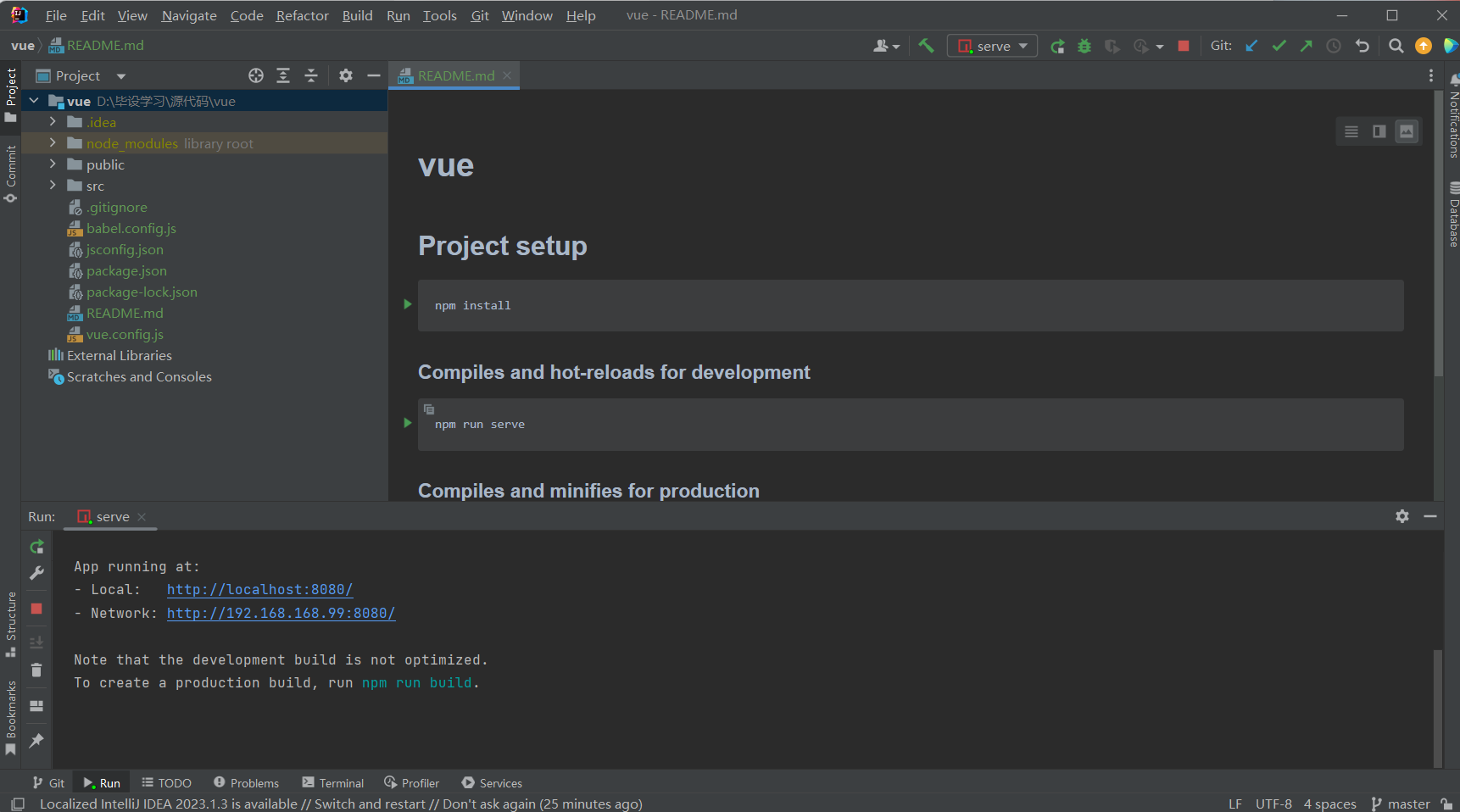Update project from Git with blue arrow

click(x=1251, y=45)
